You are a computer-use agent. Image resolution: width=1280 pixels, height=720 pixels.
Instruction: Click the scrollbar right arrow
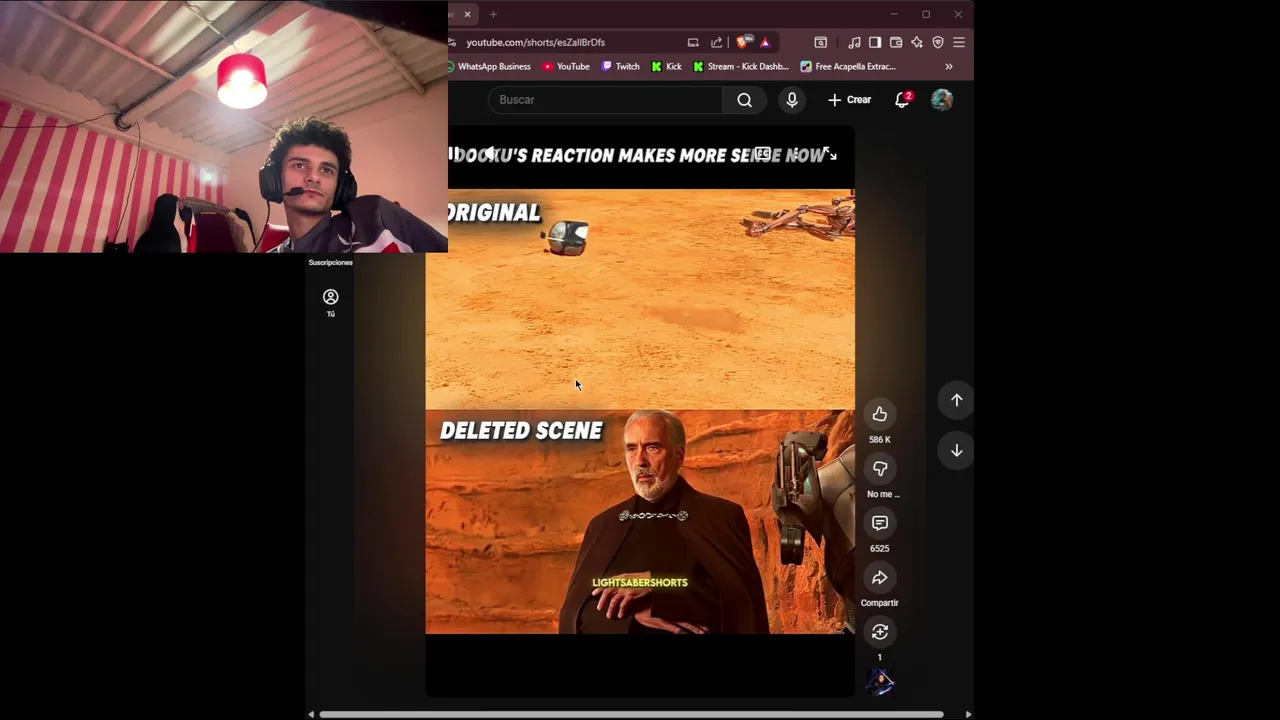tap(968, 714)
